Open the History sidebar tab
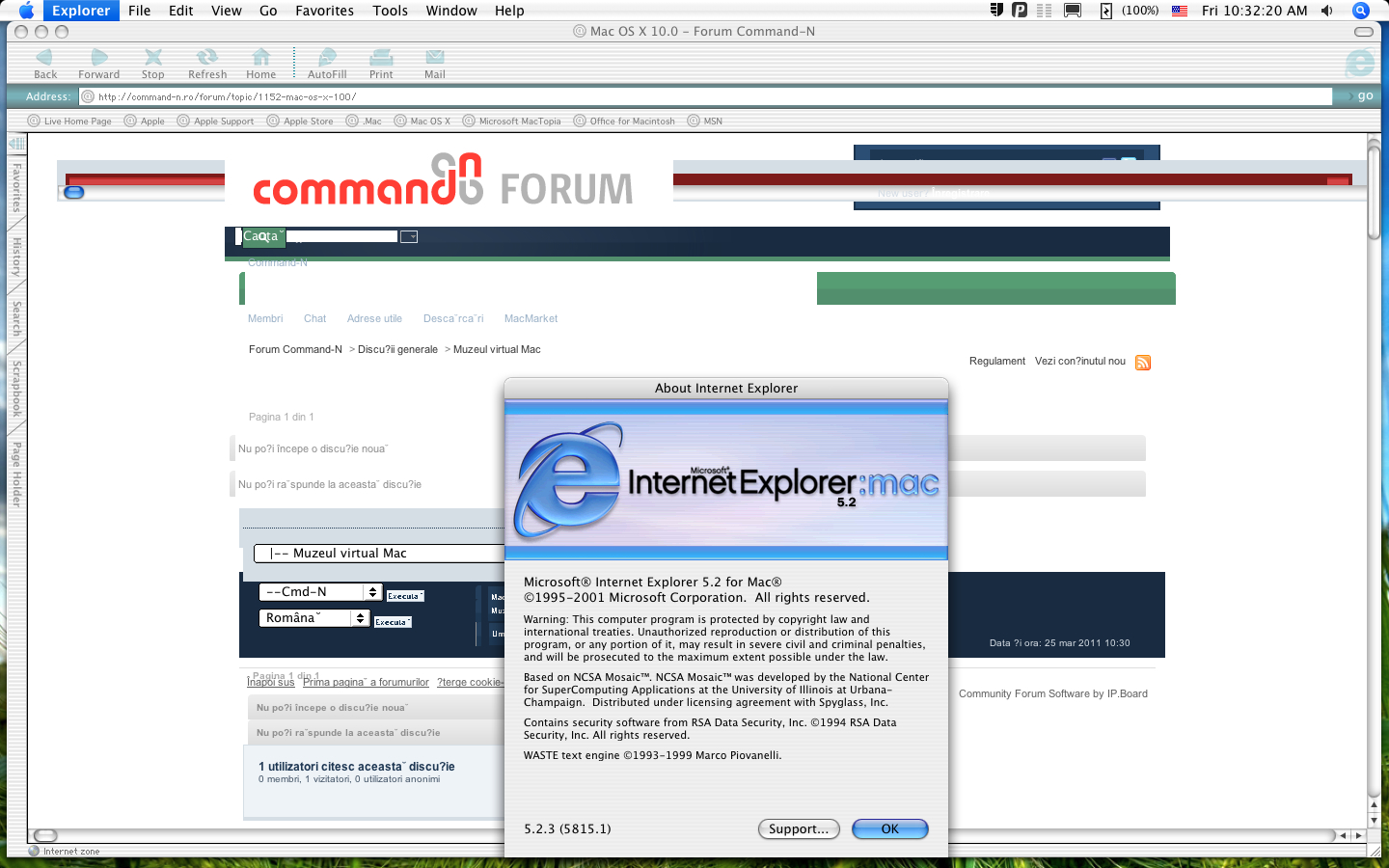Screen dimensions: 1389x868 click(16, 258)
